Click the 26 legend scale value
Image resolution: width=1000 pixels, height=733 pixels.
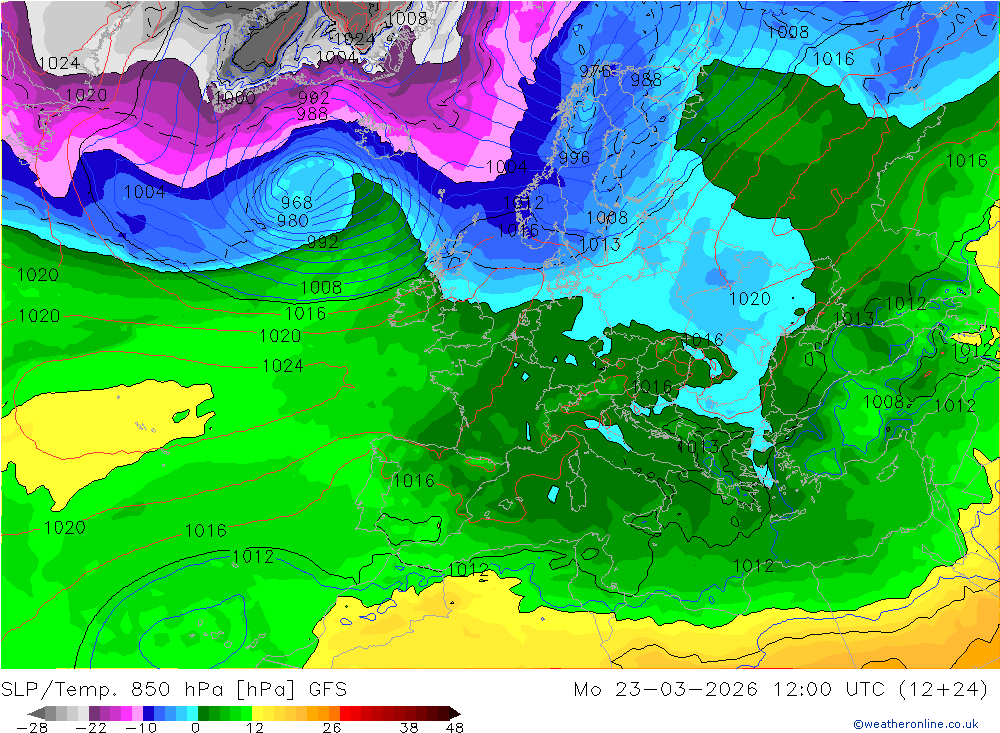(x=332, y=728)
